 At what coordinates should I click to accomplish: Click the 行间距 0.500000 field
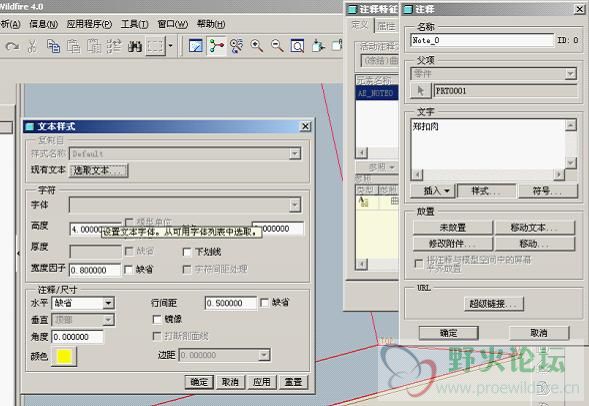pos(231,303)
